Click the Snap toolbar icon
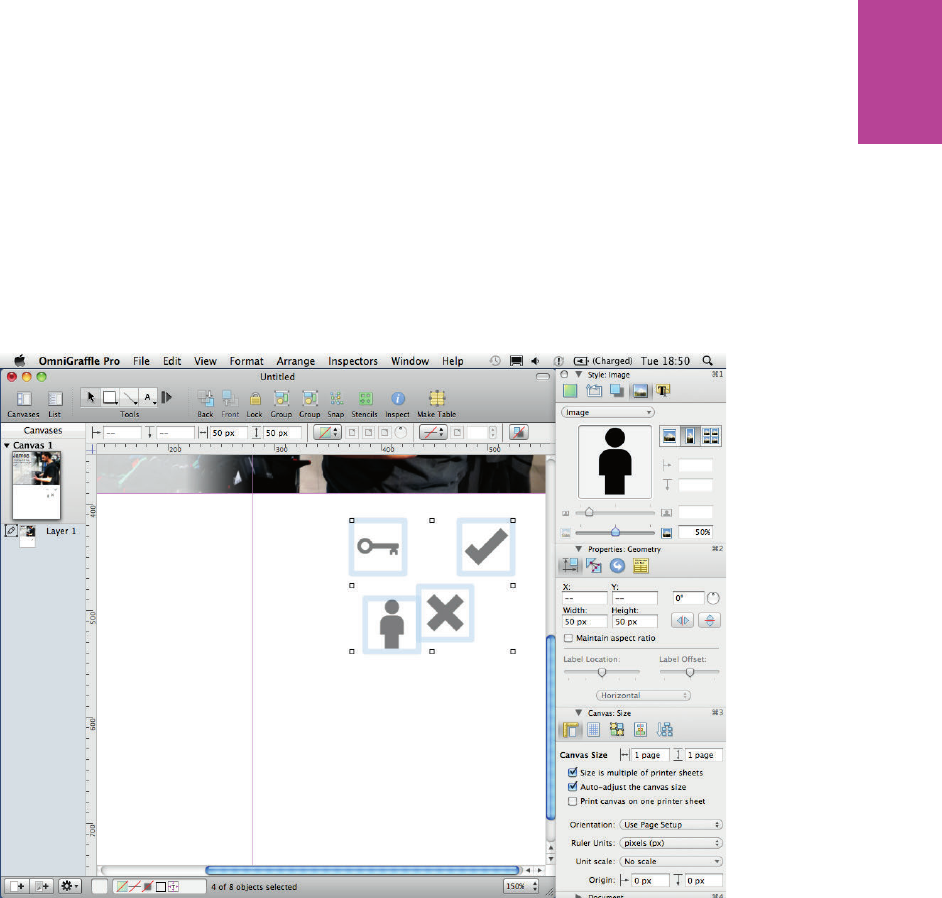942x898 pixels. [336, 398]
